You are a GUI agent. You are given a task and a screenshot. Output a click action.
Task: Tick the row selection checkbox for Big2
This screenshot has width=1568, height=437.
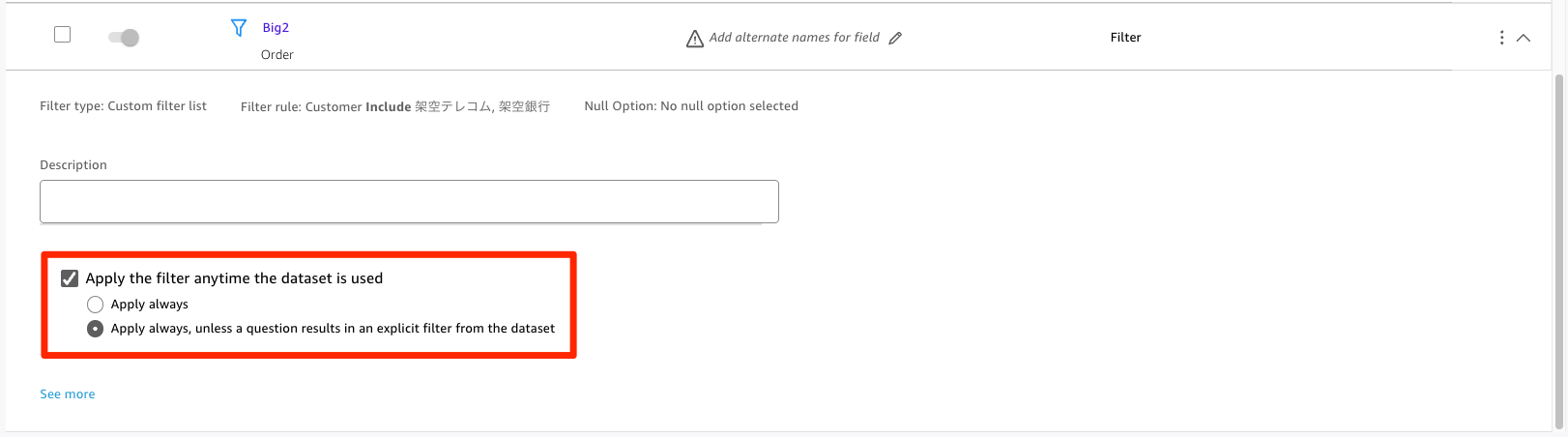pos(63,35)
